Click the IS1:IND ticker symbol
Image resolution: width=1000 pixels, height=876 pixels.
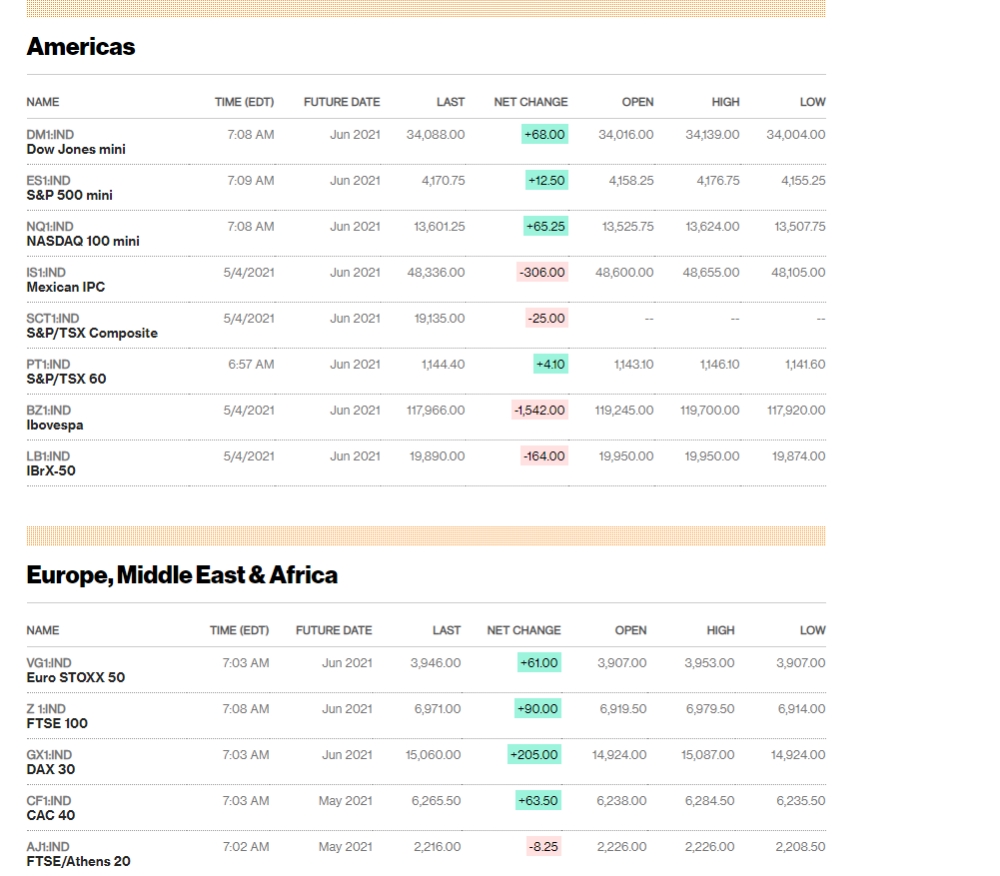tap(46, 272)
